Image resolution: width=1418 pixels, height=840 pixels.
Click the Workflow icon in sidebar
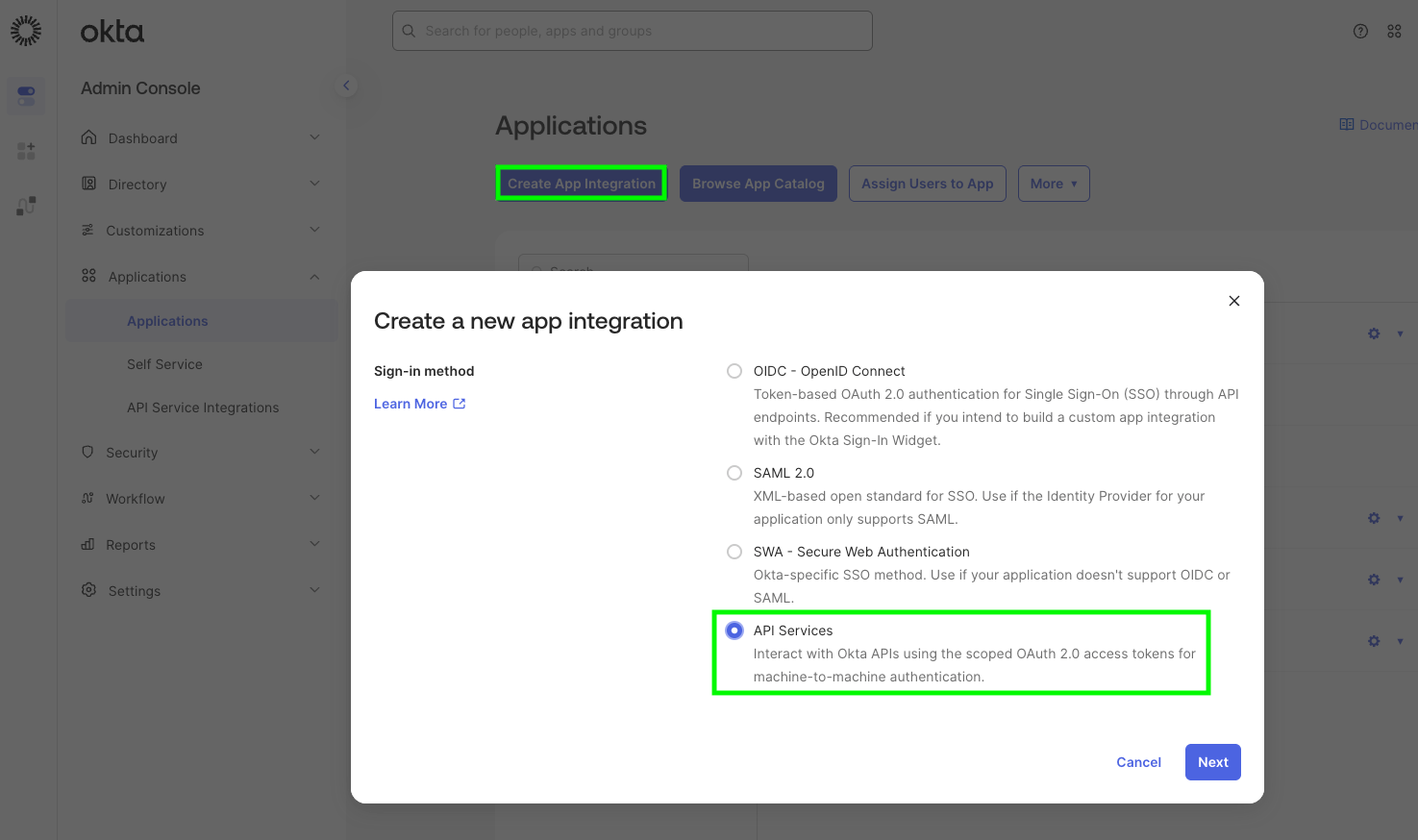pos(87,498)
